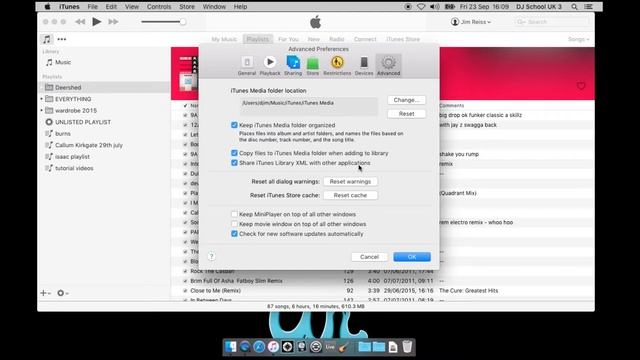Toggle Check for new software updates
640x360 pixels.
(234, 234)
